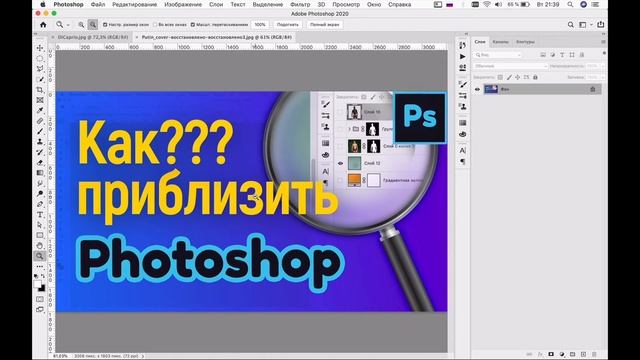The image size is (640, 360).
Task: Reset default foreground and background colors
Action: (x=36, y=276)
